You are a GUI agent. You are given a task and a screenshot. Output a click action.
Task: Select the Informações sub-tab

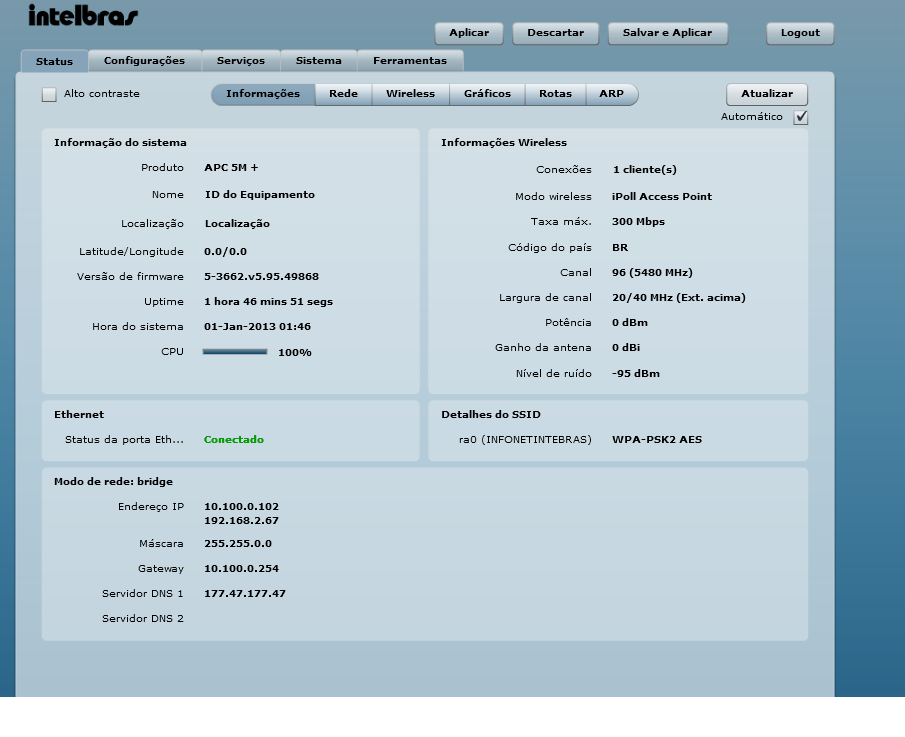pyautogui.click(x=263, y=94)
